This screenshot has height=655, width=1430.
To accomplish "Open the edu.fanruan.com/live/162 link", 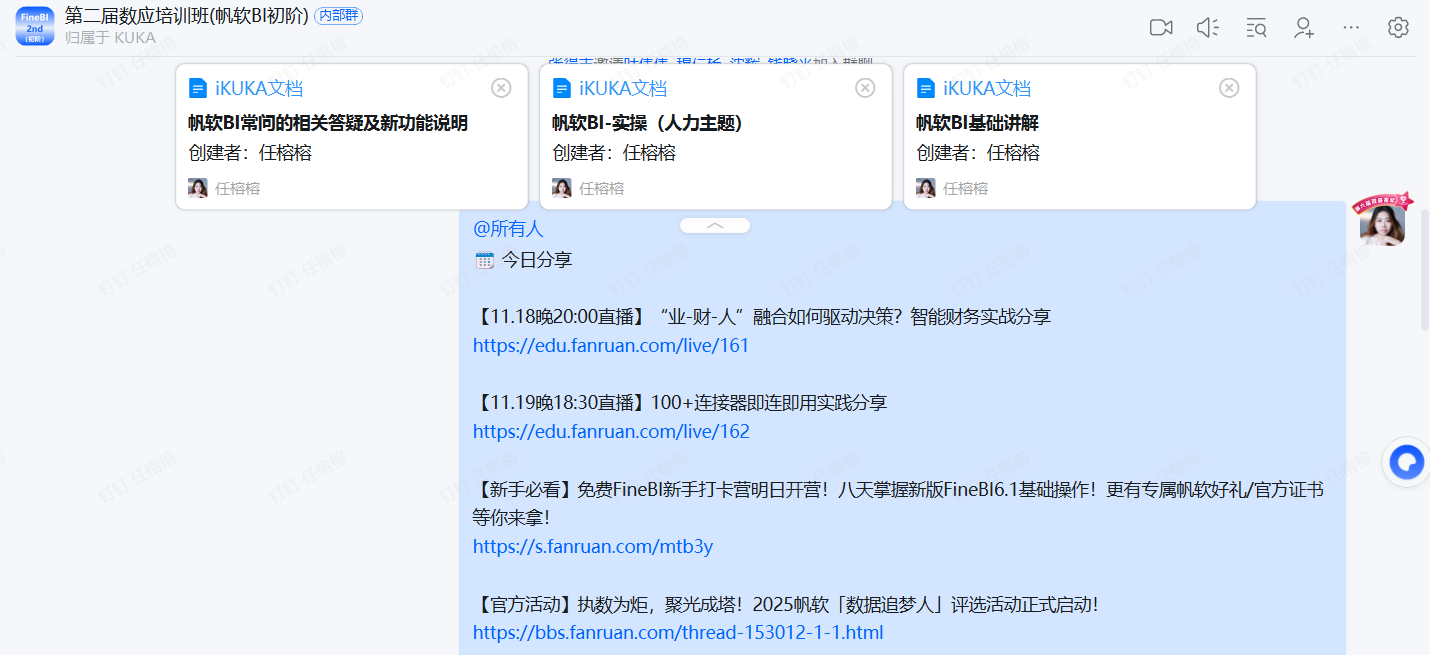I will click(611, 432).
